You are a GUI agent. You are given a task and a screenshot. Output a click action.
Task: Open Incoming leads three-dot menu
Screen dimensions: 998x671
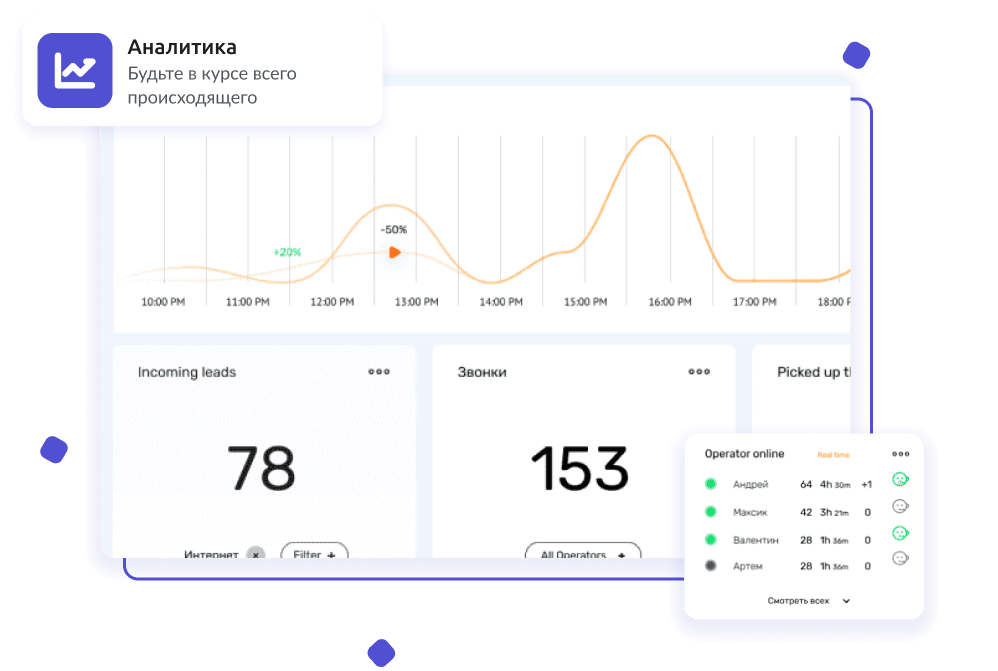click(379, 371)
